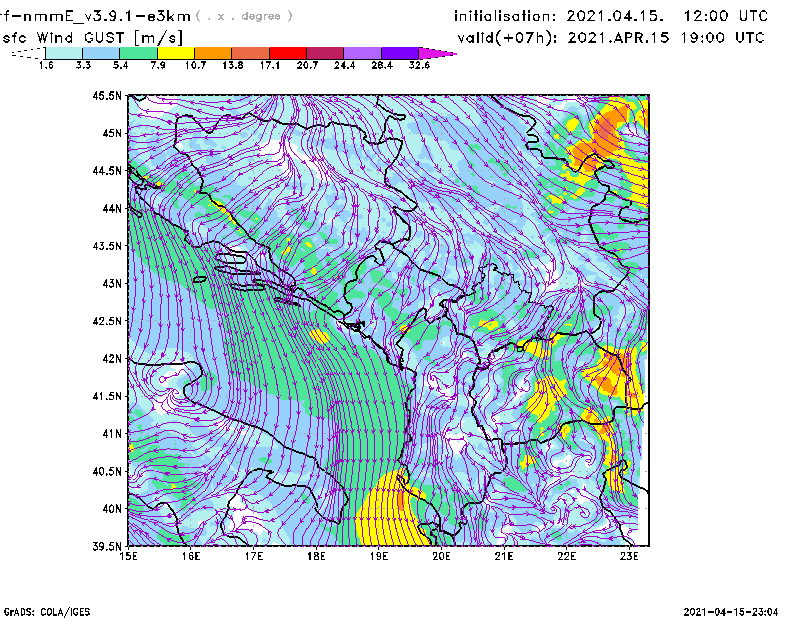800x618 pixels.
Task: Click the '5.4' legend value
Action: pyautogui.click(x=120, y=65)
